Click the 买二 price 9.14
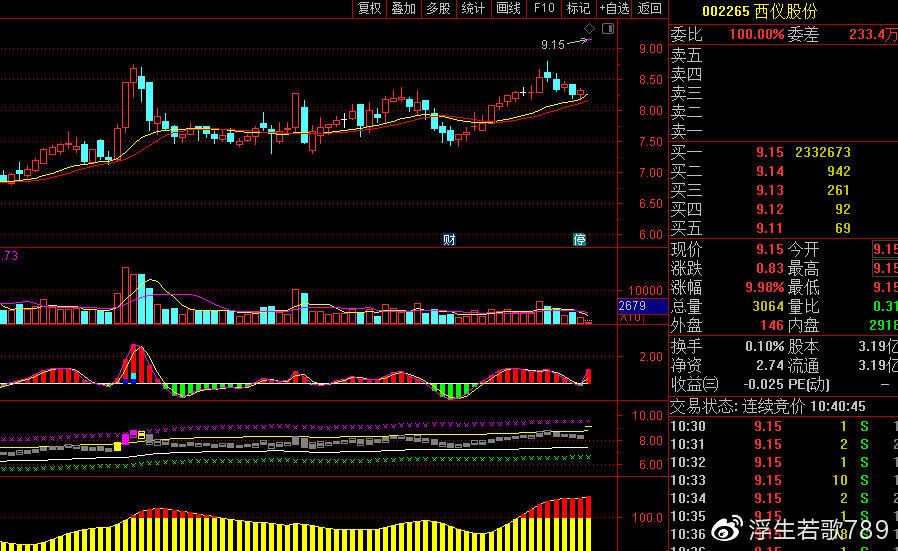The image size is (898, 551). (770, 171)
